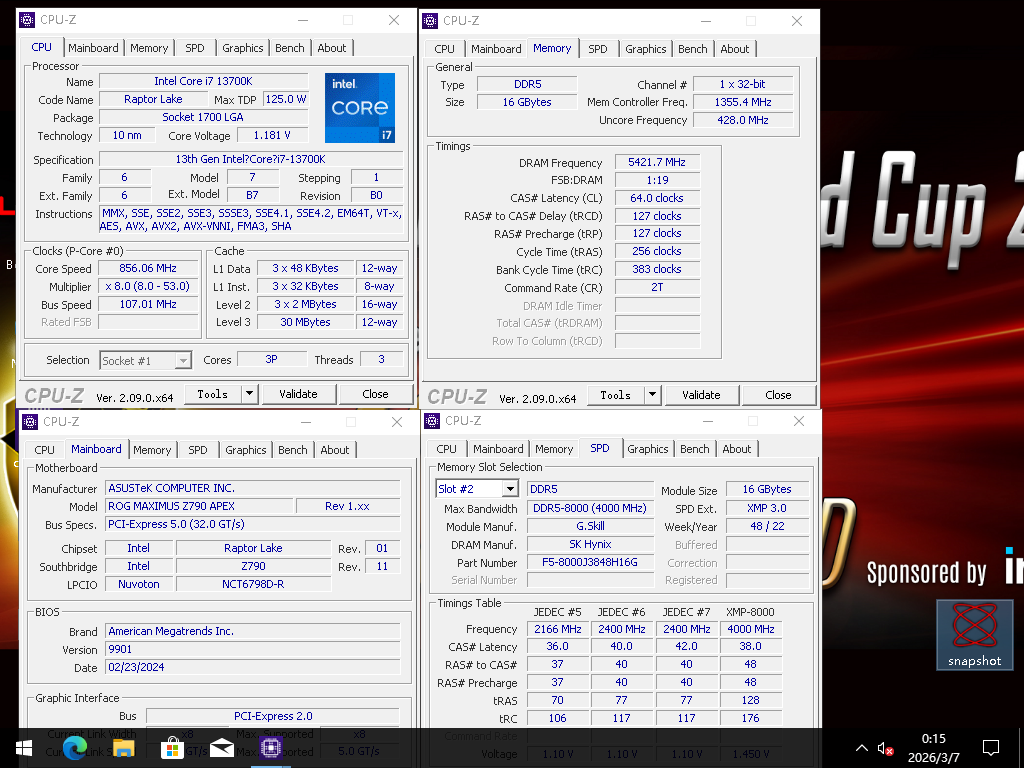Image resolution: width=1024 pixels, height=768 pixels.
Task: Click the taskbar clock showing 0:15
Action: (x=934, y=739)
